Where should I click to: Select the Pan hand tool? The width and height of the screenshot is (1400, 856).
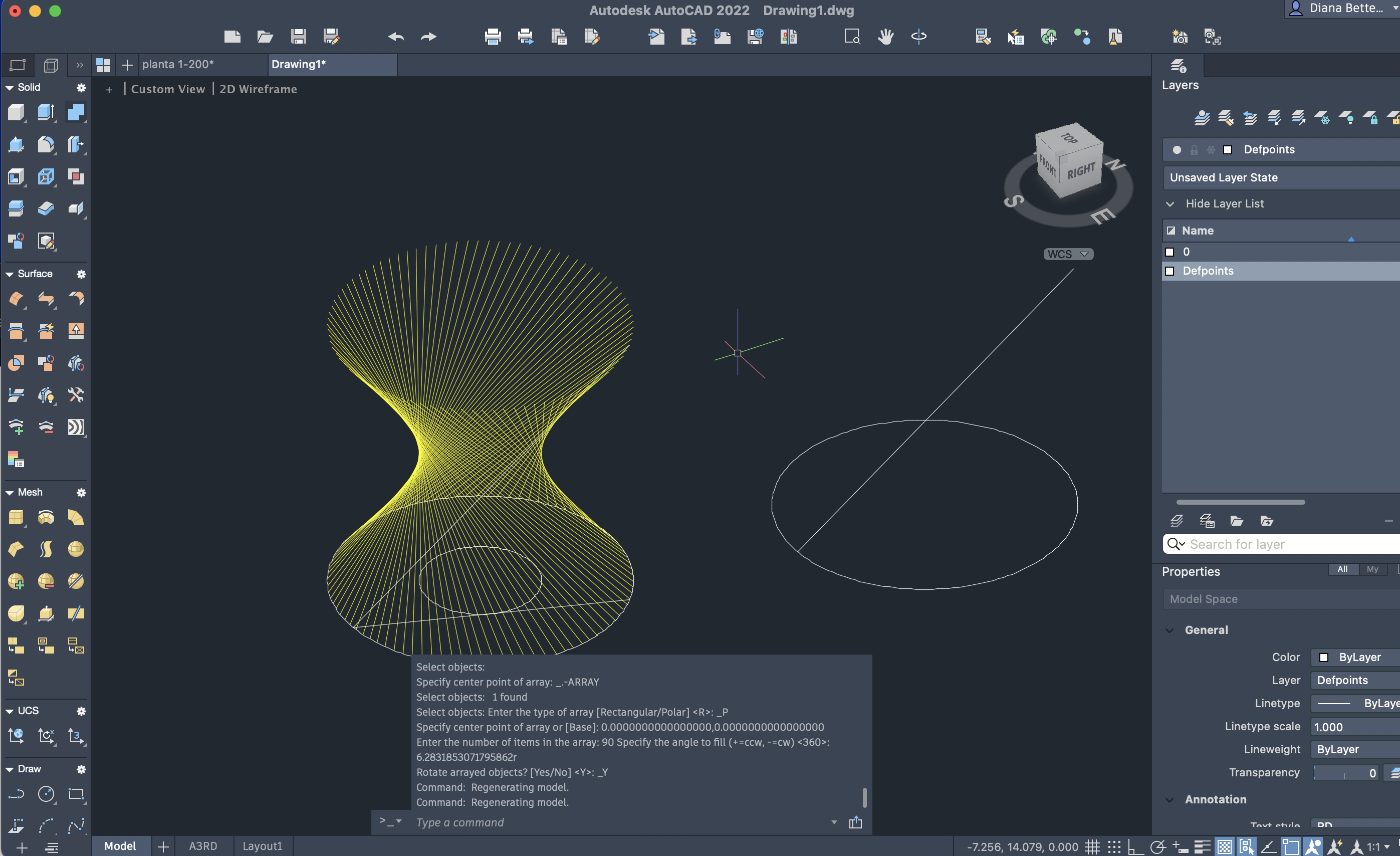tap(885, 37)
